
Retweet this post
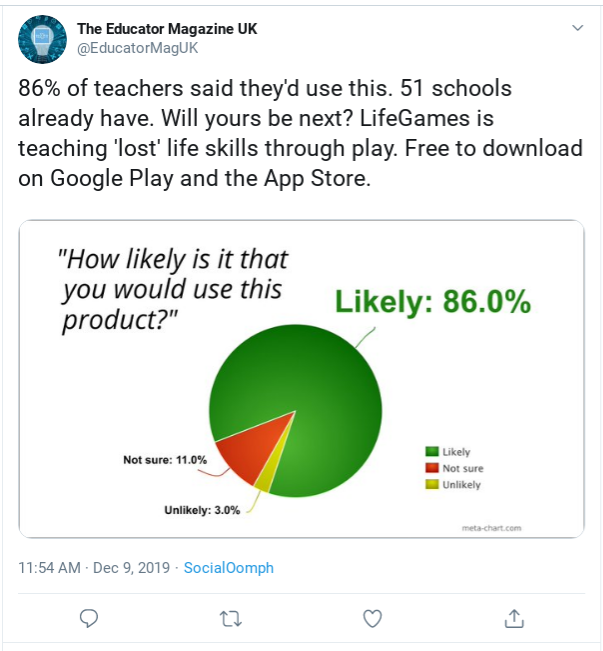pos(231,618)
